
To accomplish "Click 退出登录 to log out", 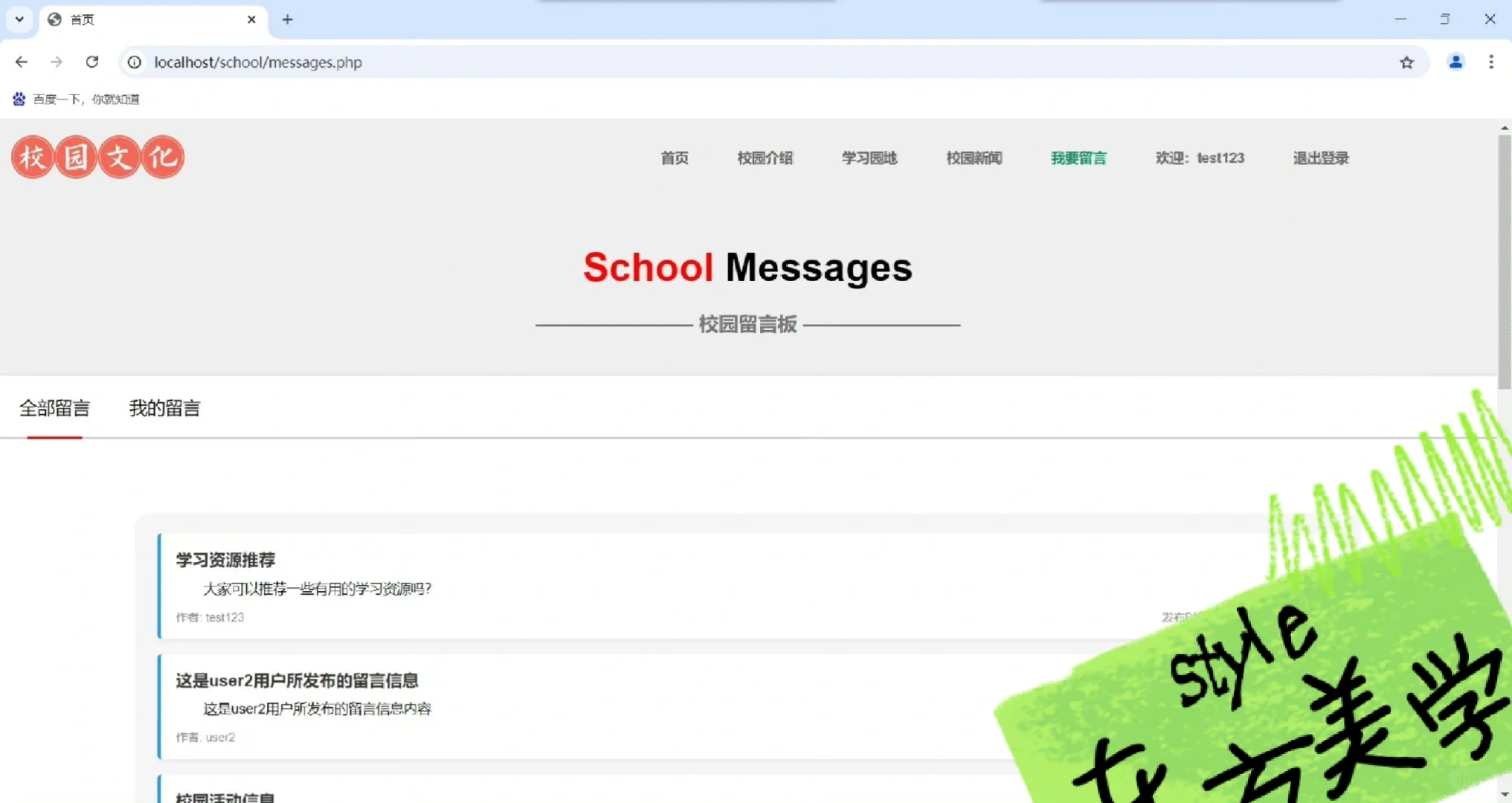I will click(x=1320, y=158).
